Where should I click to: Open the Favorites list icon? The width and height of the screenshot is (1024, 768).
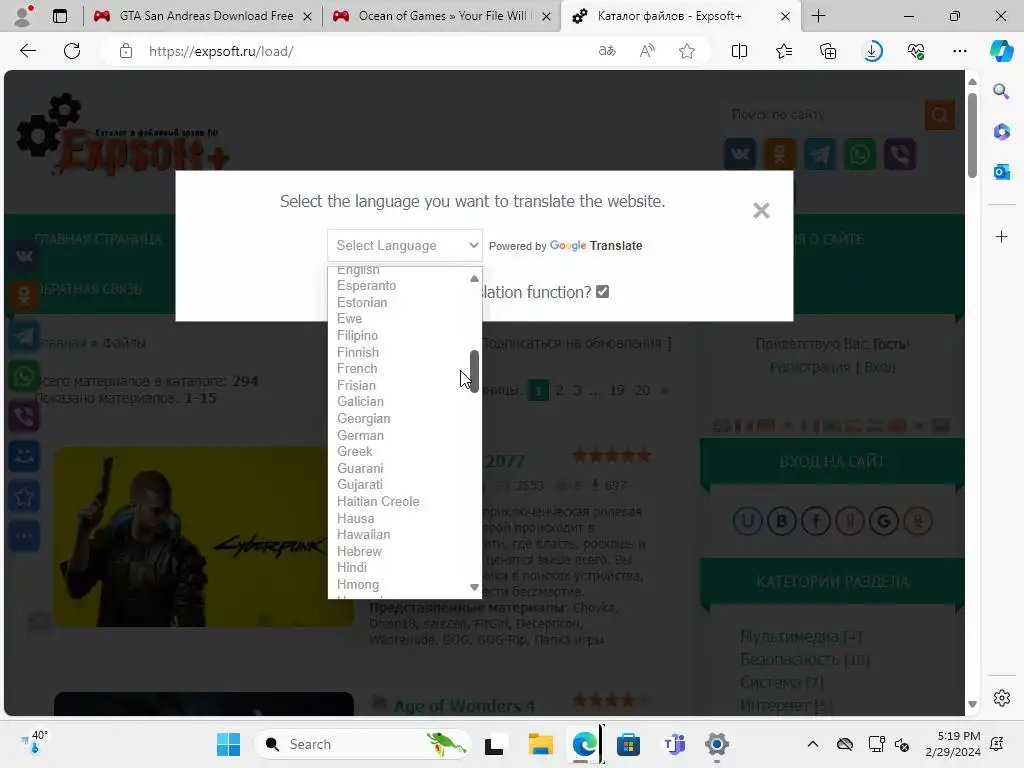(x=784, y=51)
